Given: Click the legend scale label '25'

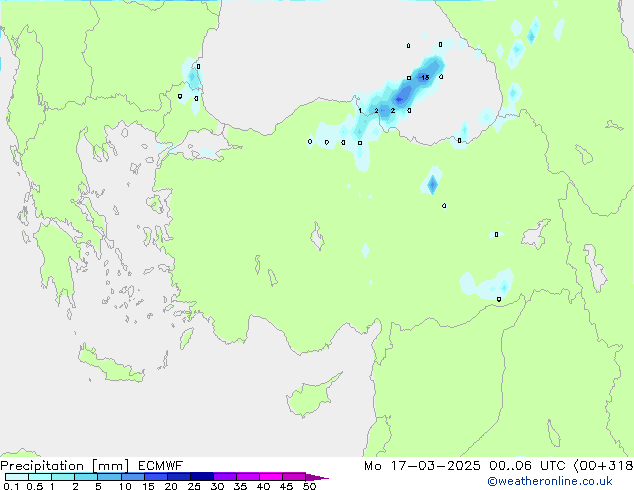Looking at the screenshot, I should tap(194, 486).
